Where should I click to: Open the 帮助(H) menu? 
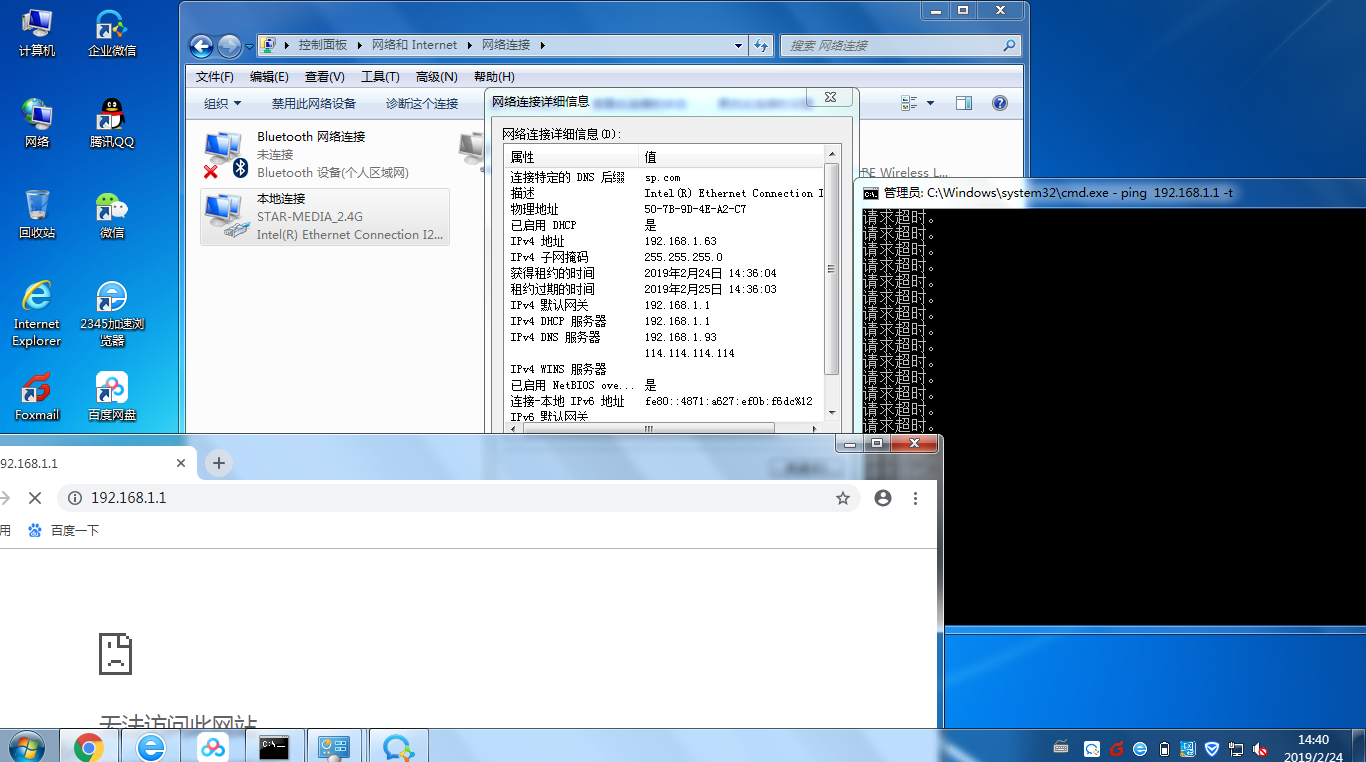click(494, 77)
